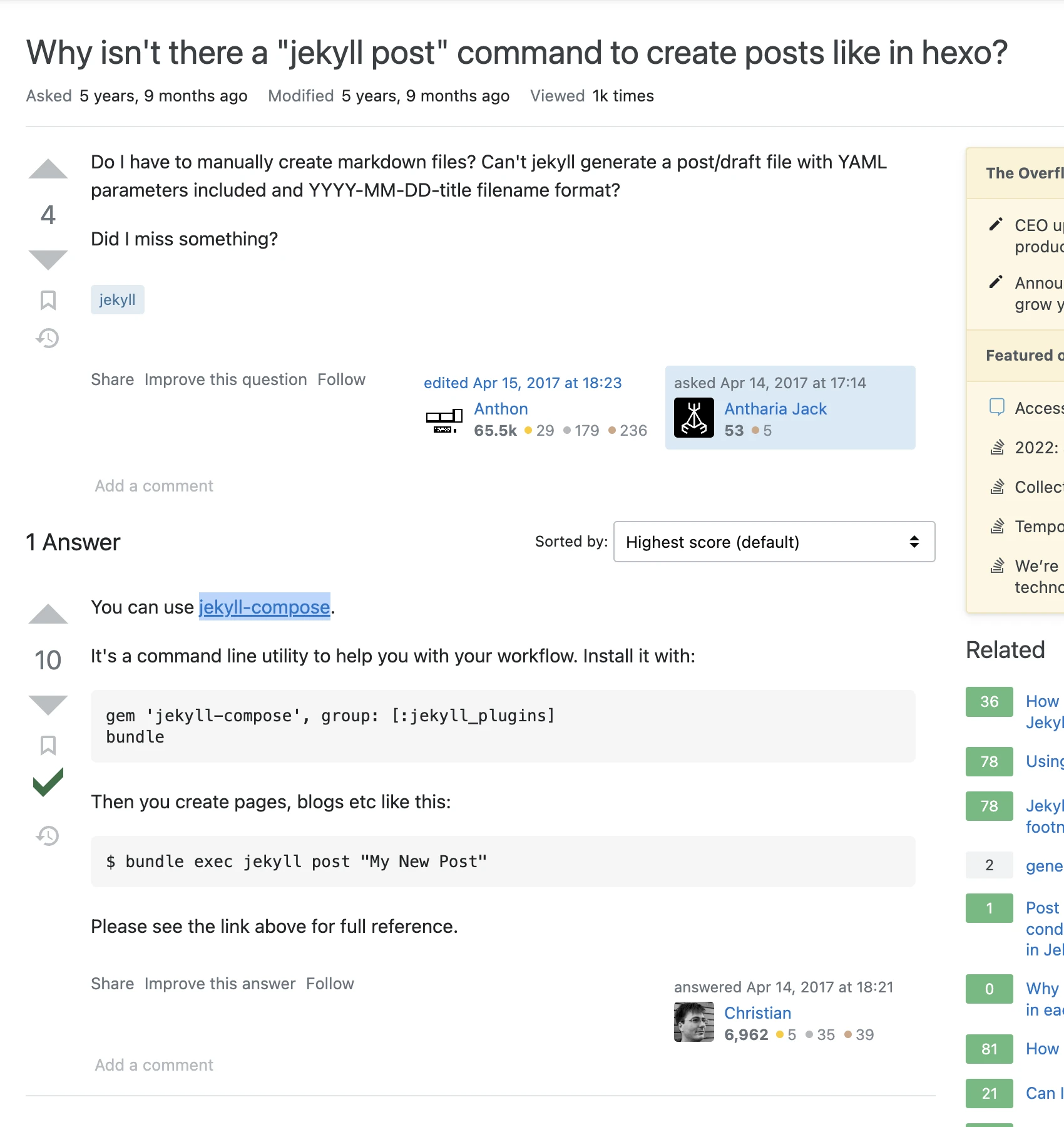View Anthon's user profile
This screenshot has height=1127, width=1064.
point(501,409)
